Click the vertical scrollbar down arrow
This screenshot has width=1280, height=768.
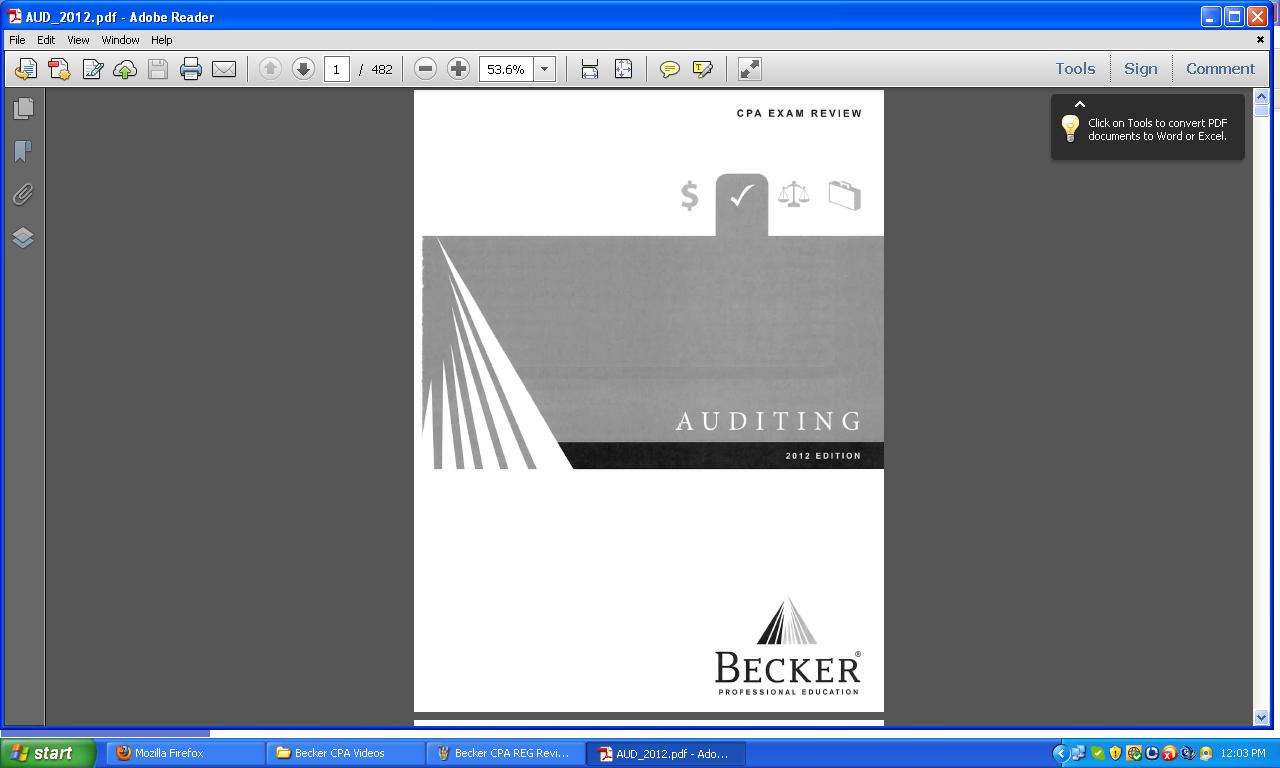[x=1261, y=717]
